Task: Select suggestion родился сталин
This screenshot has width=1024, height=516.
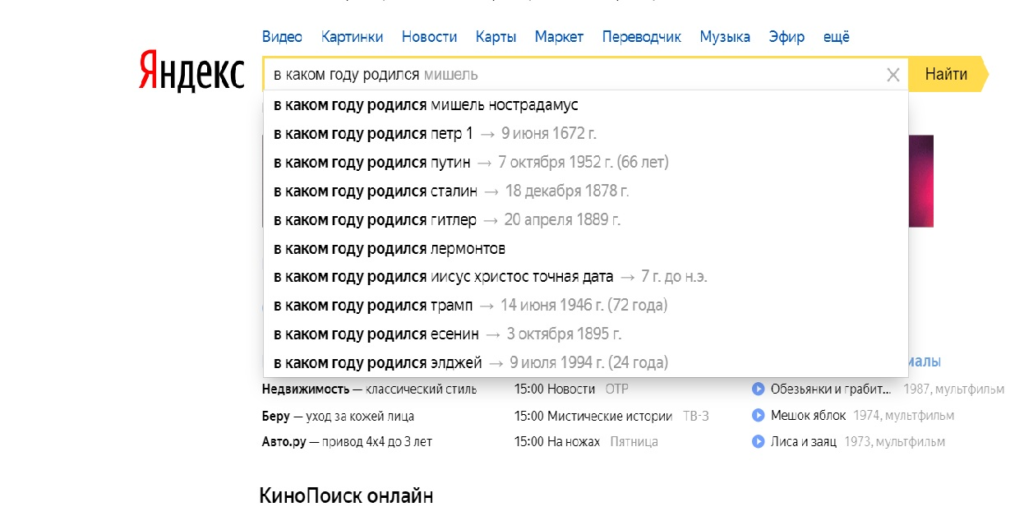Action: click(586, 191)
